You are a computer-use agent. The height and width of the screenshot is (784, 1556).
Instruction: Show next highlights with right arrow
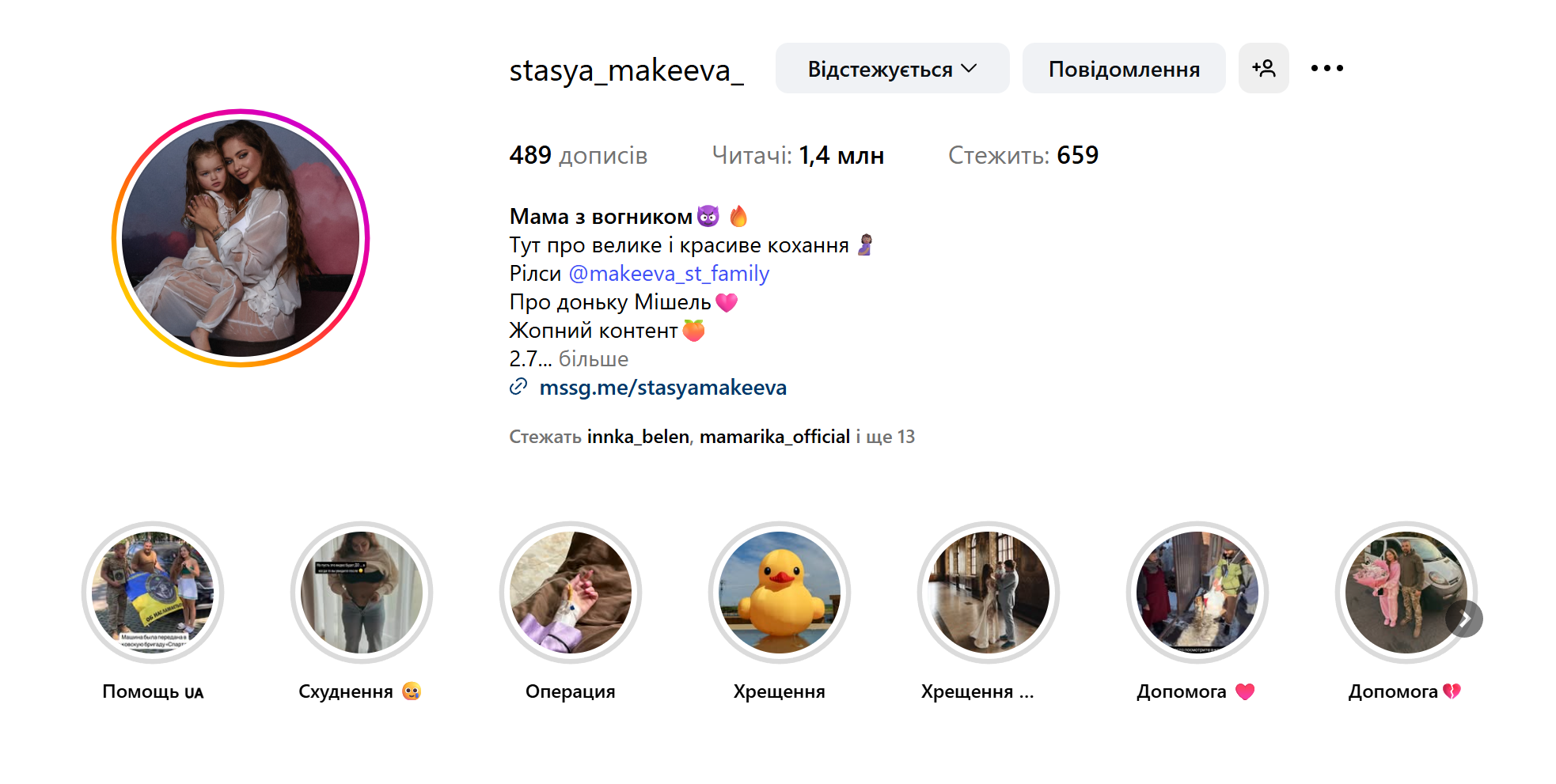[x=1464, y=619]
